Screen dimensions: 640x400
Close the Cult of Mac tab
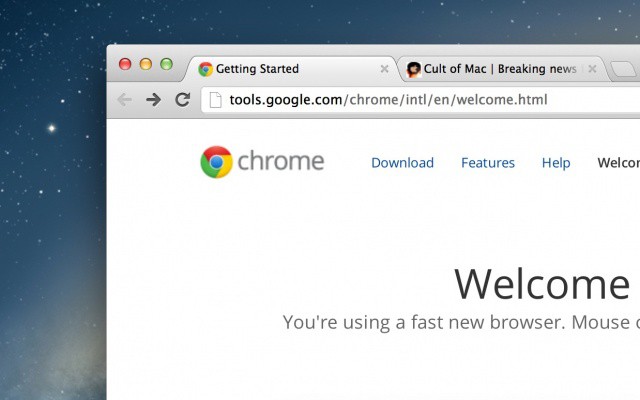[592, 69]
